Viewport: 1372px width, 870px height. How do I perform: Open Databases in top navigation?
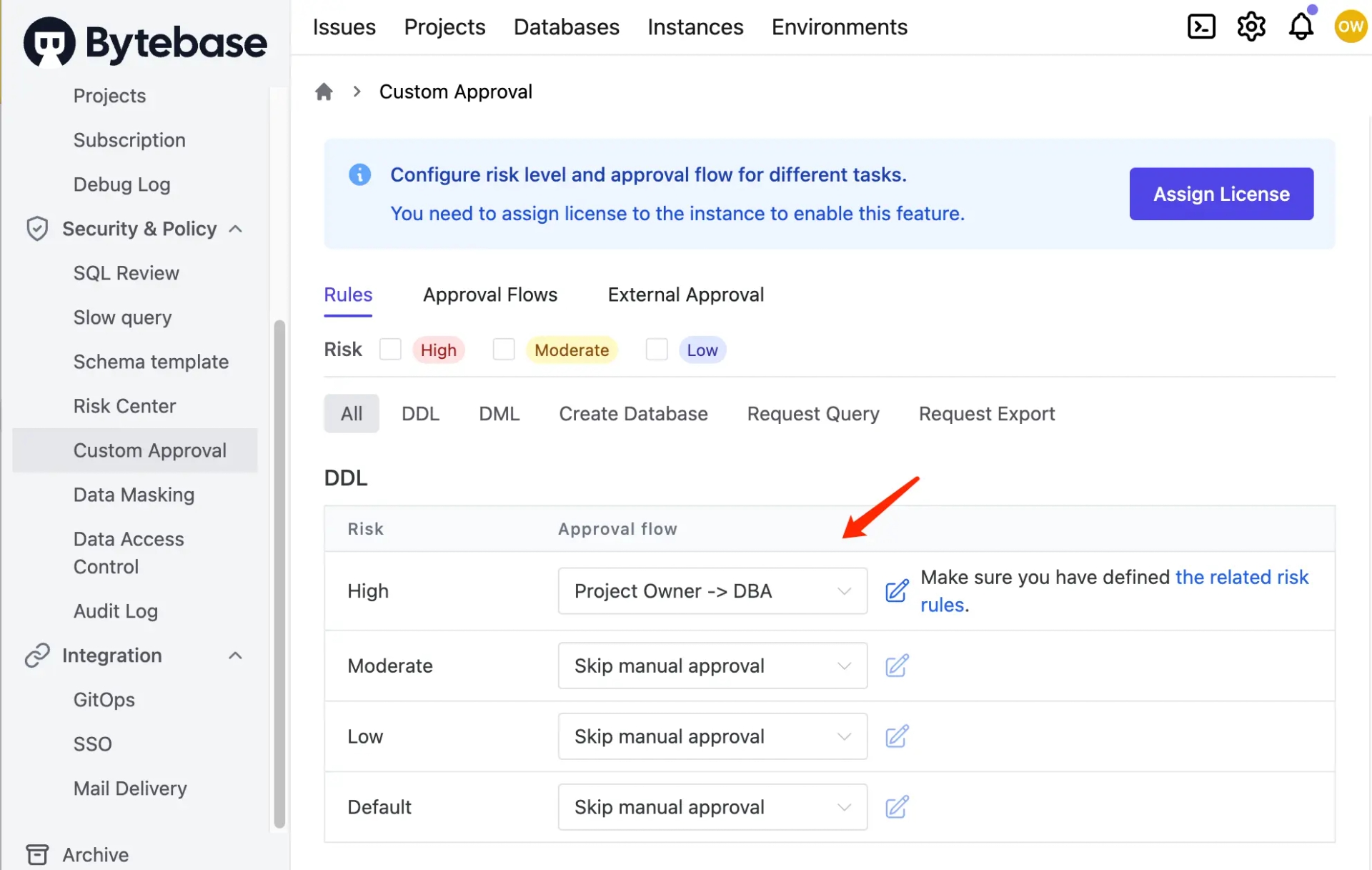[567, 27]
